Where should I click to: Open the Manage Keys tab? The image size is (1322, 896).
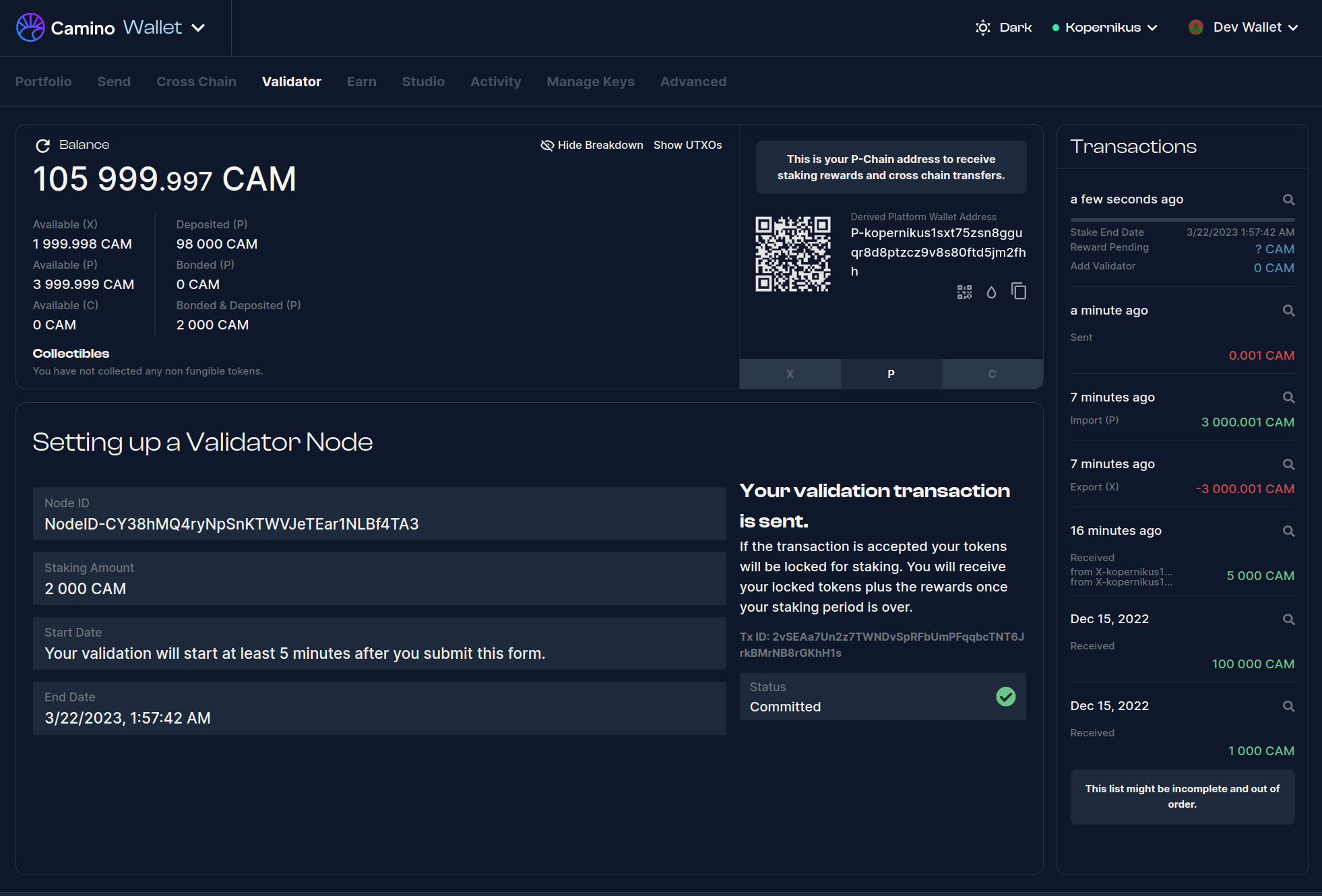pyautogui.click(x=590, y=82)
